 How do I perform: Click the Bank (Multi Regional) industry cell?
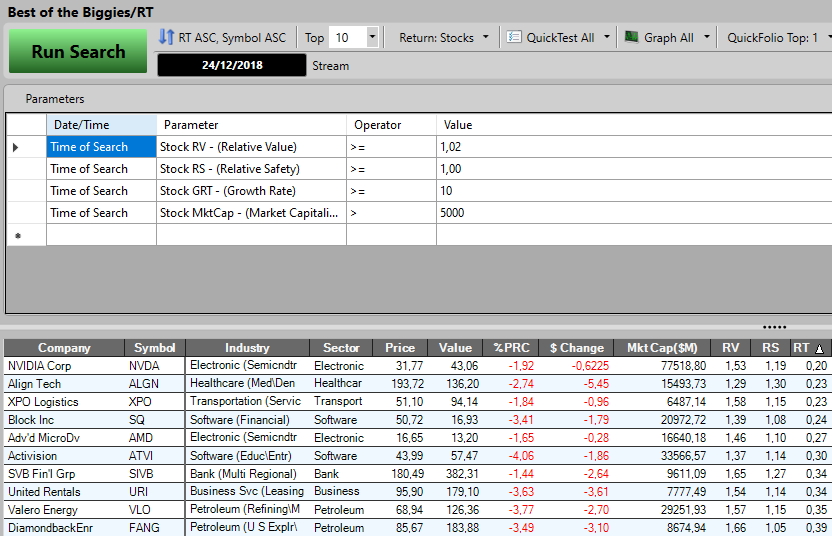point(247,473)
